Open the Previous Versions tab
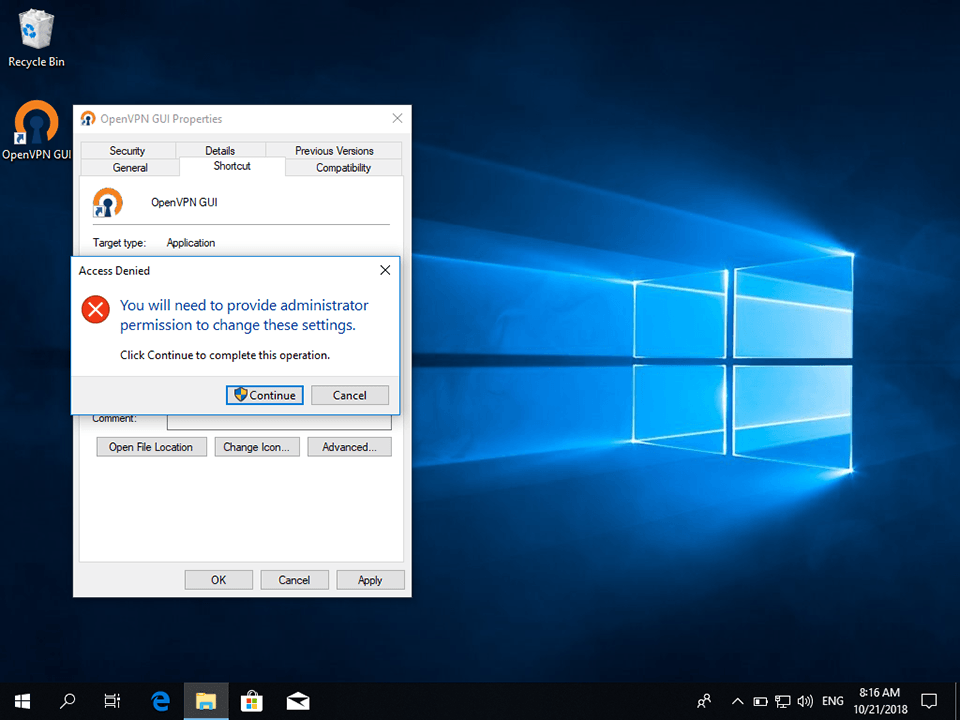This screenshot has width=960, height=720. pos(334,151)
